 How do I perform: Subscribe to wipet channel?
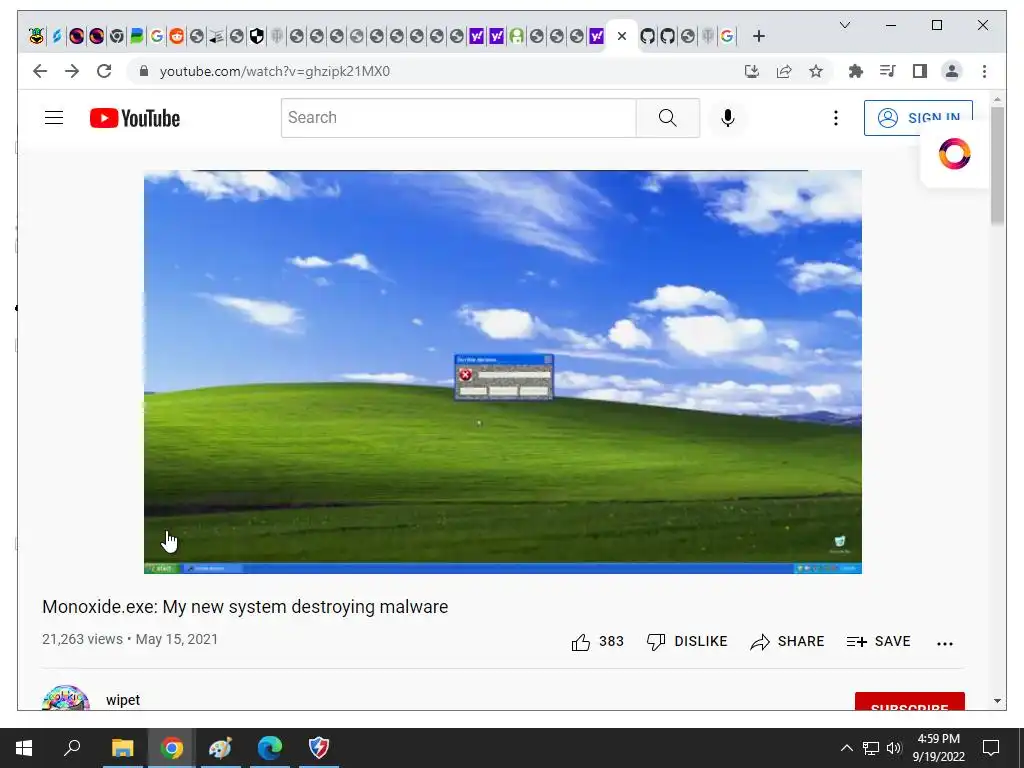(909, 701)
